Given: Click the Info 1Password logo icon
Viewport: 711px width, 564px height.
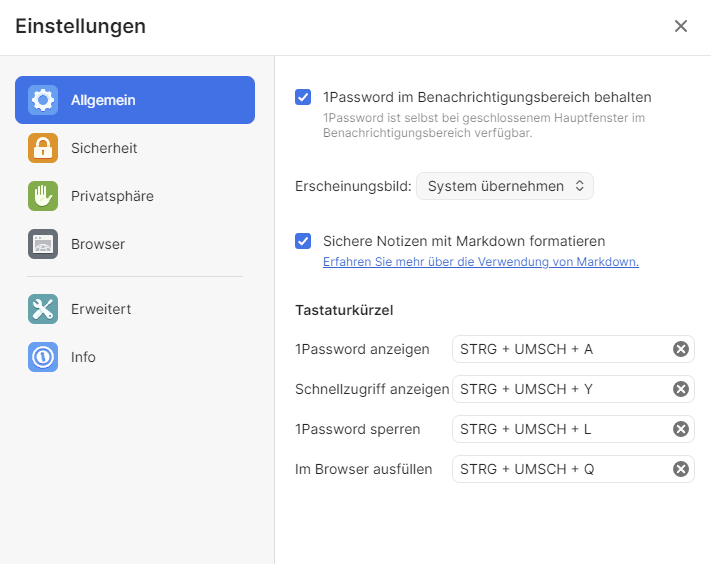Looking at the screenshot, I should pos(43,357).
